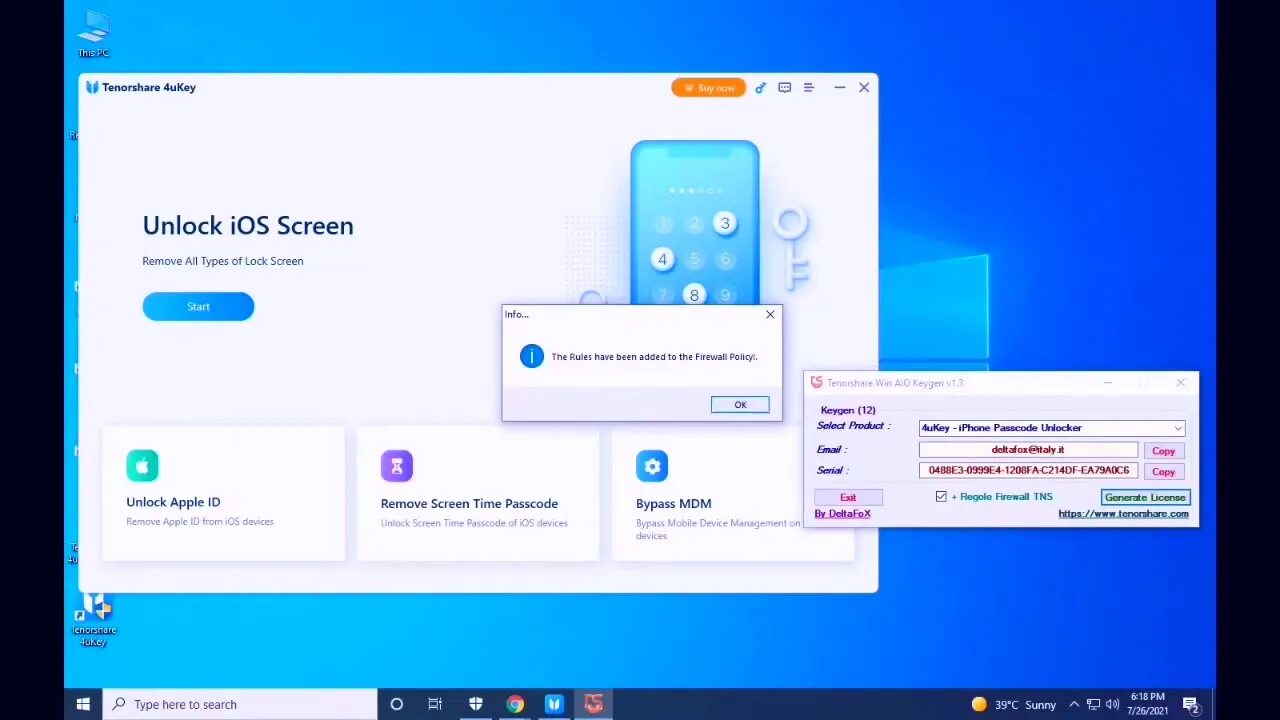Screen dimensions: 1280x720
Task: Open the weather widget showing 39°C Sunny
Action: pyautogui.click(x=1013, y=704)
